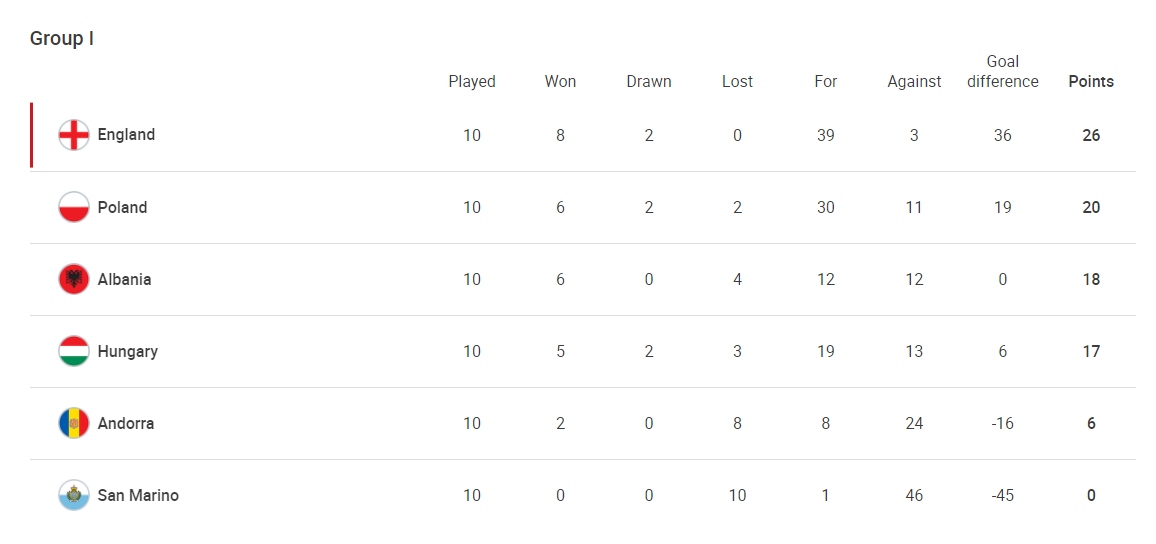Click the Goal difference column header
Image resolution: width=1156 pixels, height=544 pixels.
click(1003, 72)
